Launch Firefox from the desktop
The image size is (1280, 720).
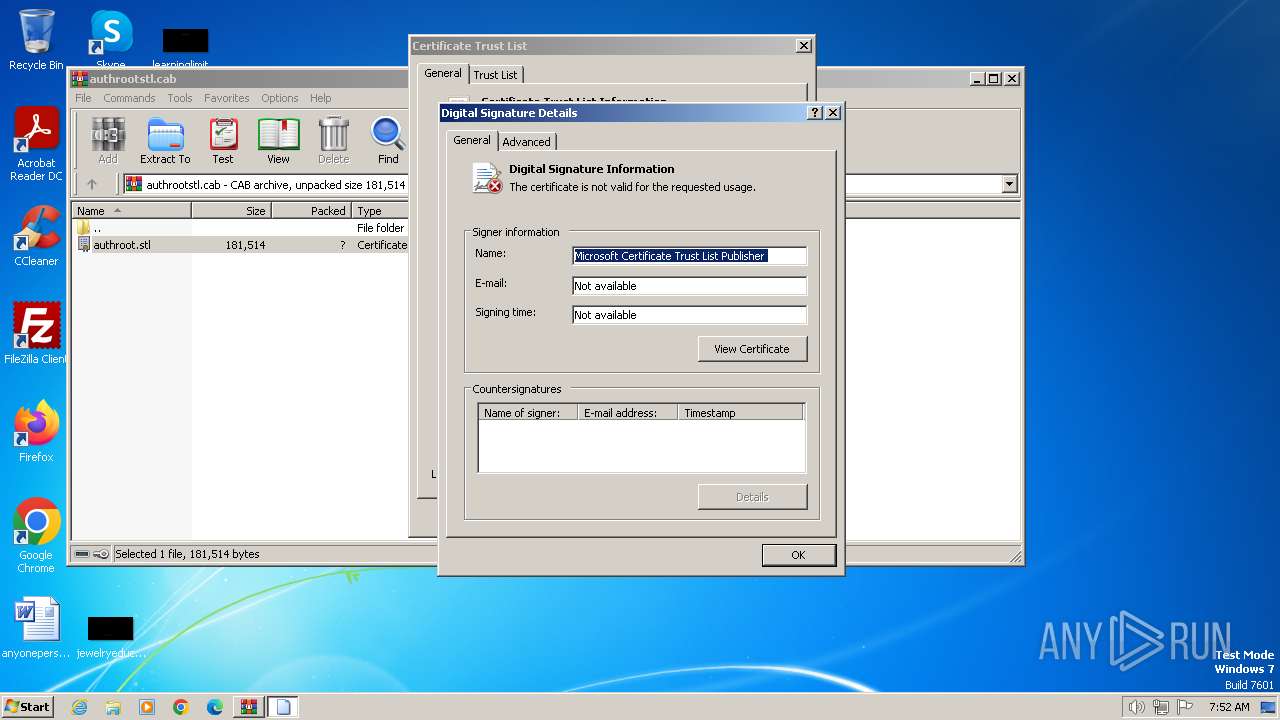point(36,431)
